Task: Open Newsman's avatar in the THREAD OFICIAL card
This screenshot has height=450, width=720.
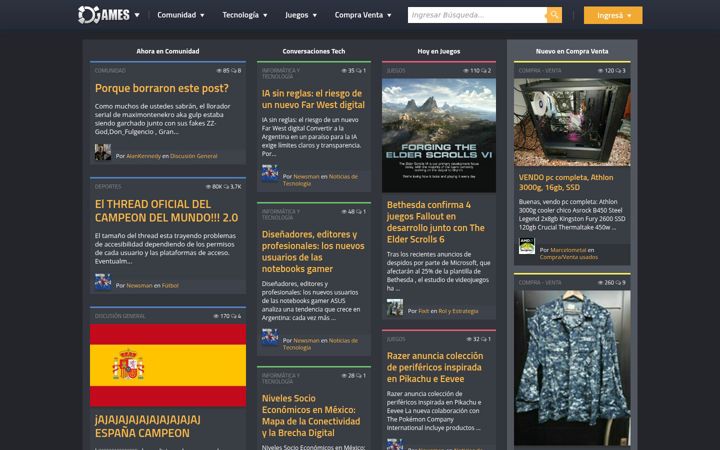Action: (x=103, y=281)
